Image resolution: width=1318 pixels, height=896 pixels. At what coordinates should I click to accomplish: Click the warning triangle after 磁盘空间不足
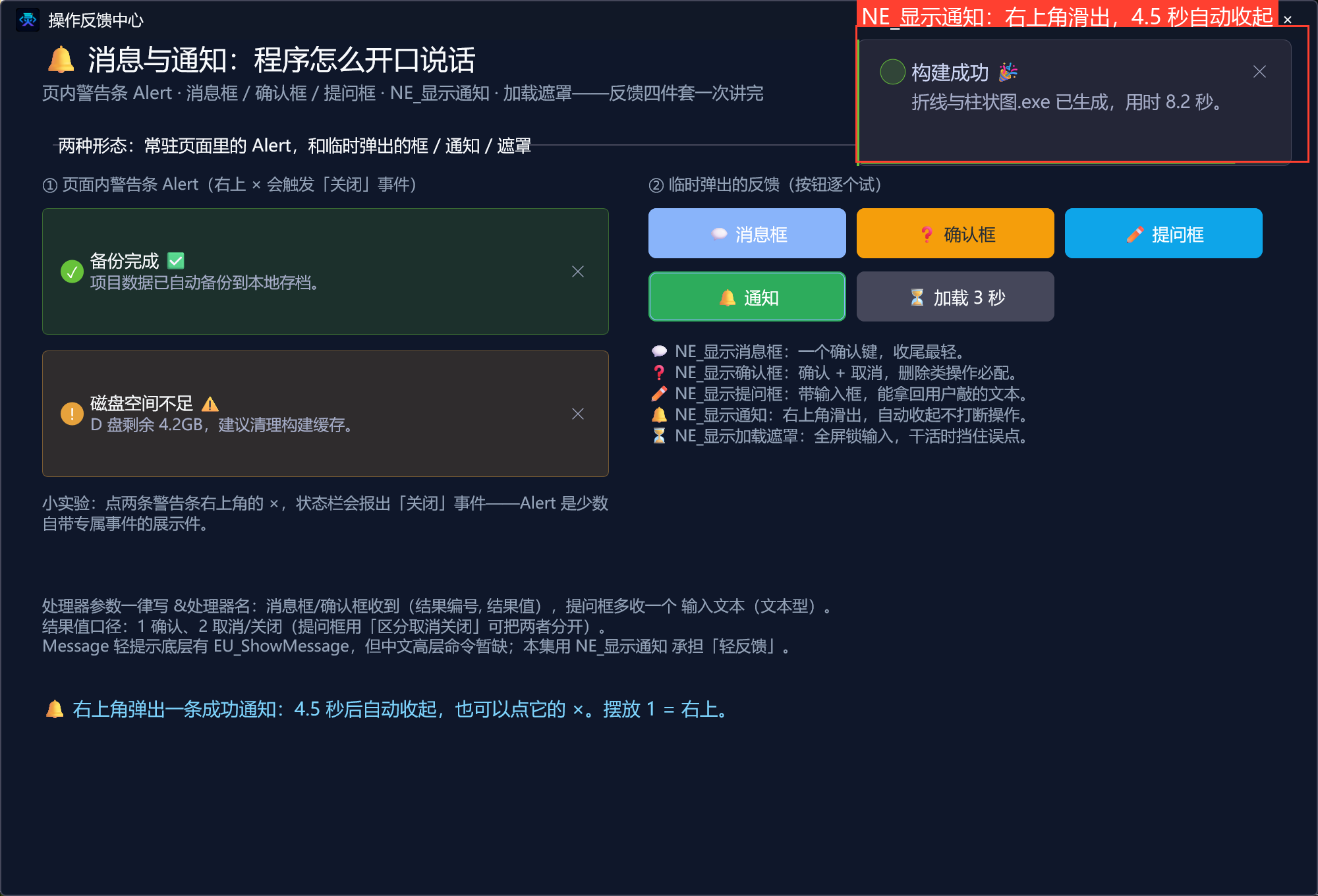tap(210, 404)
